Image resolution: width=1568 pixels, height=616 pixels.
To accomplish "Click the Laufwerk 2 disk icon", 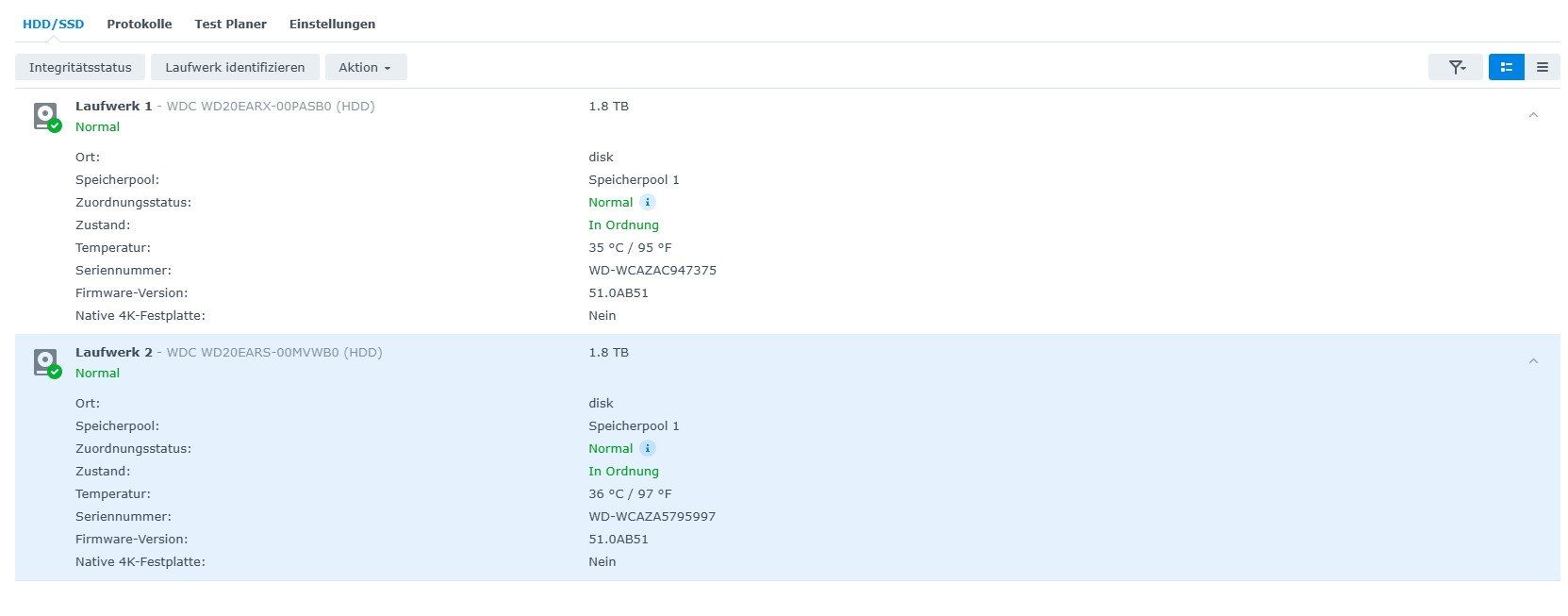I will (46, 363).
